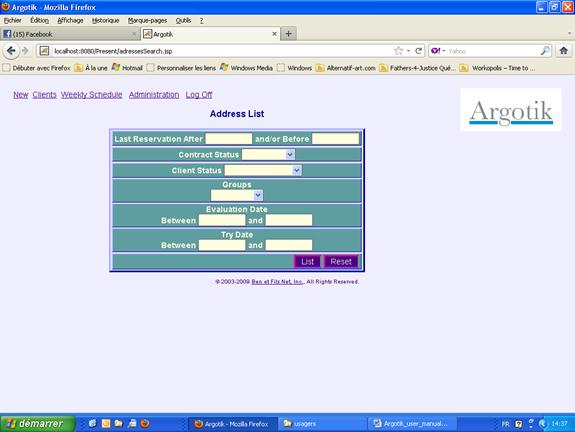The height and width of the screenshot is (432, 575).
Task: Open the Historique menu
Action: click(x=106, y=21)
